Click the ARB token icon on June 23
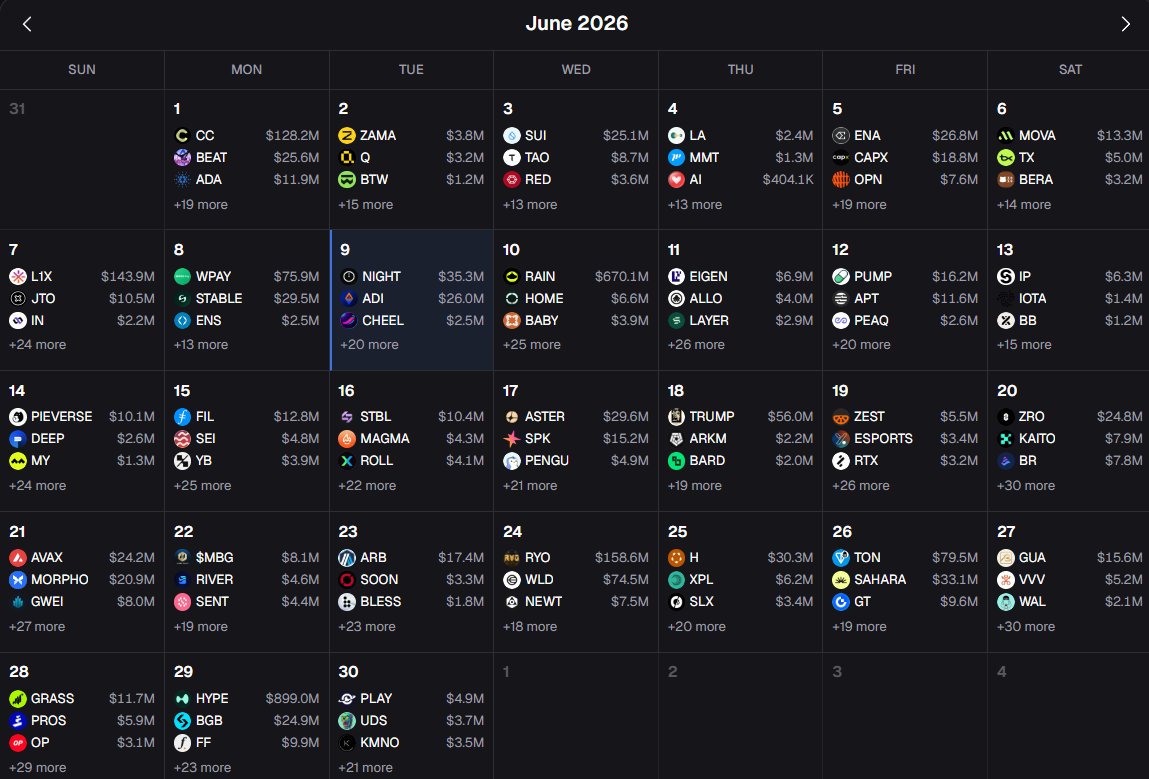This screenshot has height=779, width=1149. [x=347, y=558]
